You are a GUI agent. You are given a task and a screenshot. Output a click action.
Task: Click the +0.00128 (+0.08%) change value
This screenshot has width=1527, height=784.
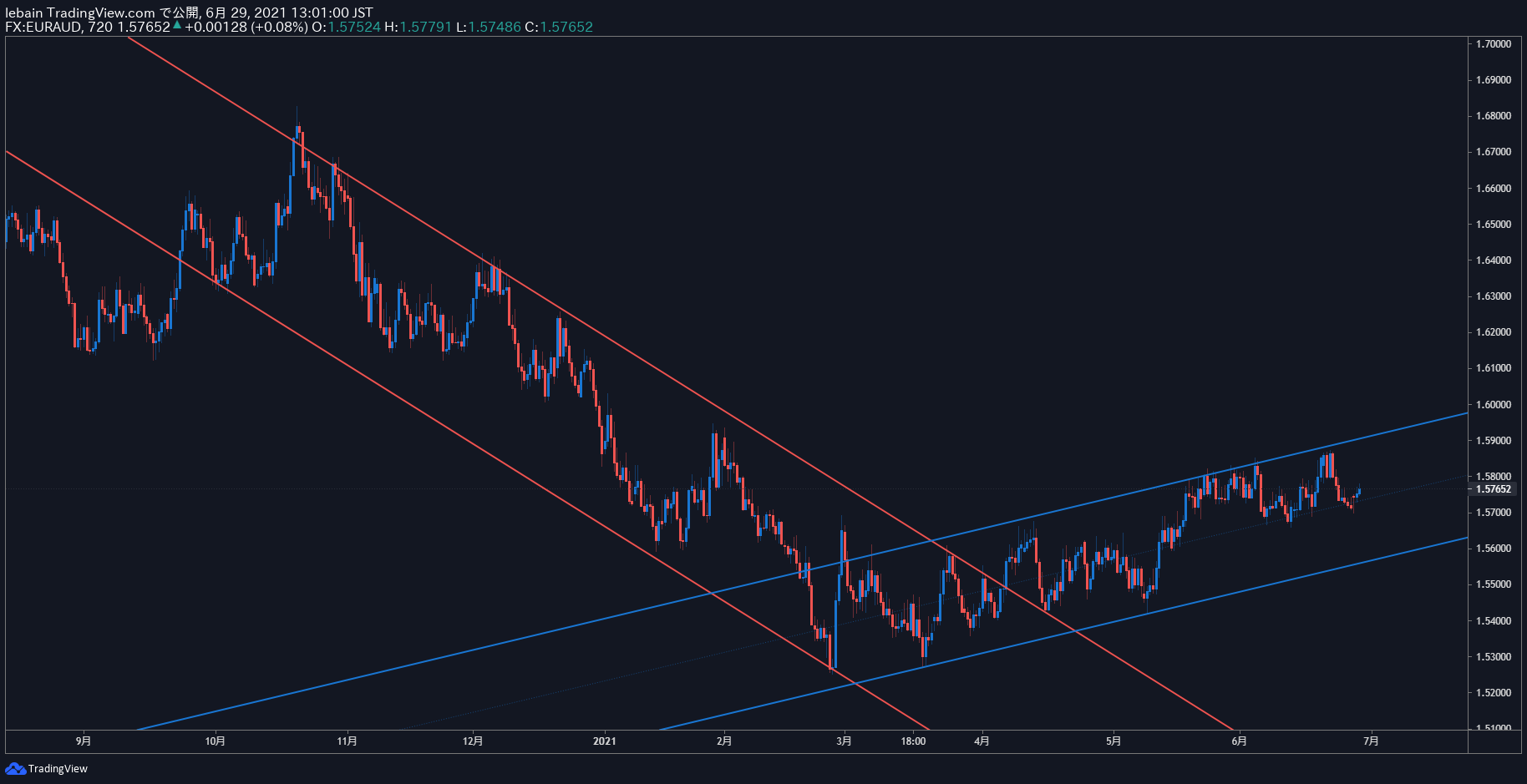pos(246,27)
